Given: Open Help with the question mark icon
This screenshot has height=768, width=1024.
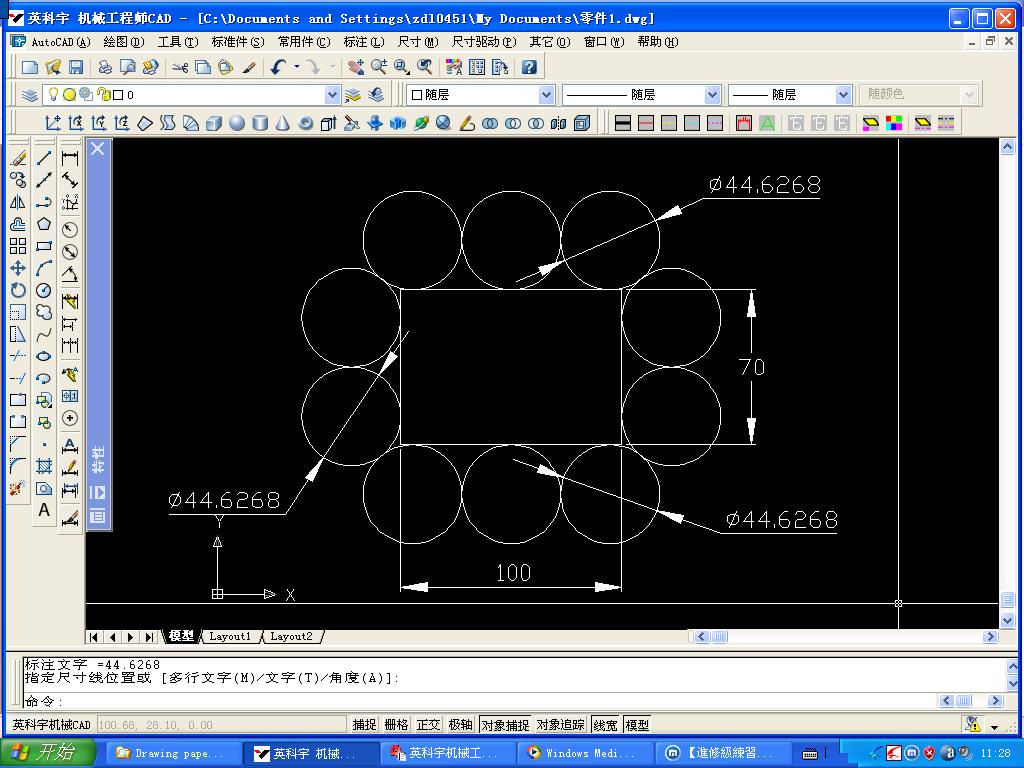Looking at the screenshot, I should click(x=529, y=67).
